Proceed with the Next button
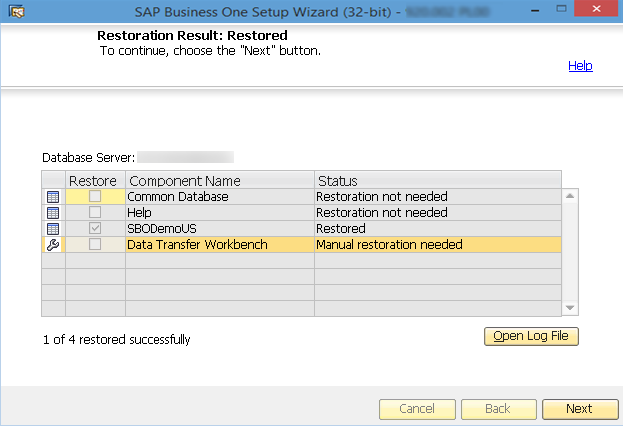Image resolution: width=623 pixels, height=426 pixels. click(x=580, y=409)
